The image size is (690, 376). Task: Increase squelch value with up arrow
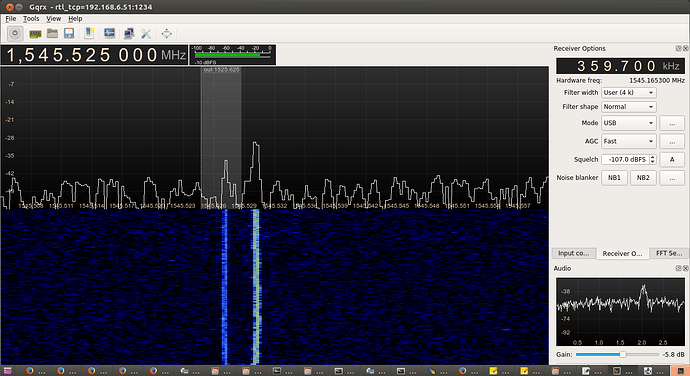click(653, 157)
